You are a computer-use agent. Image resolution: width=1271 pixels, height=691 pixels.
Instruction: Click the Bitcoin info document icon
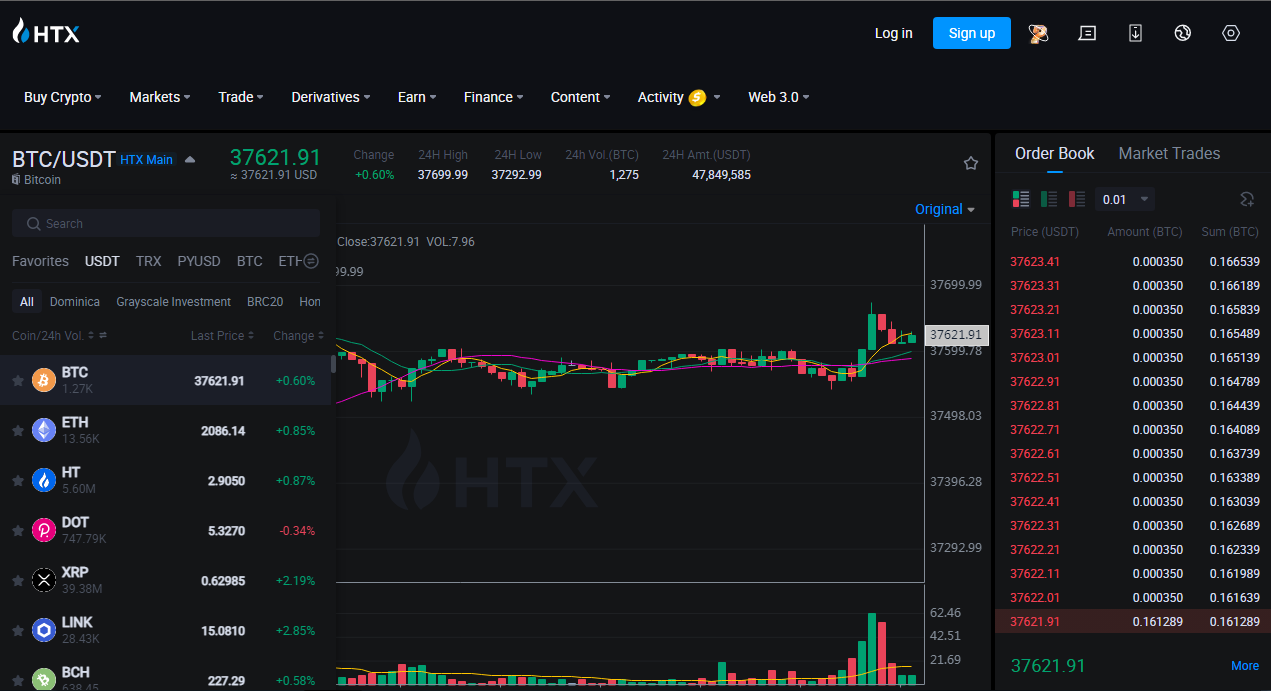[x=16, y=180]
